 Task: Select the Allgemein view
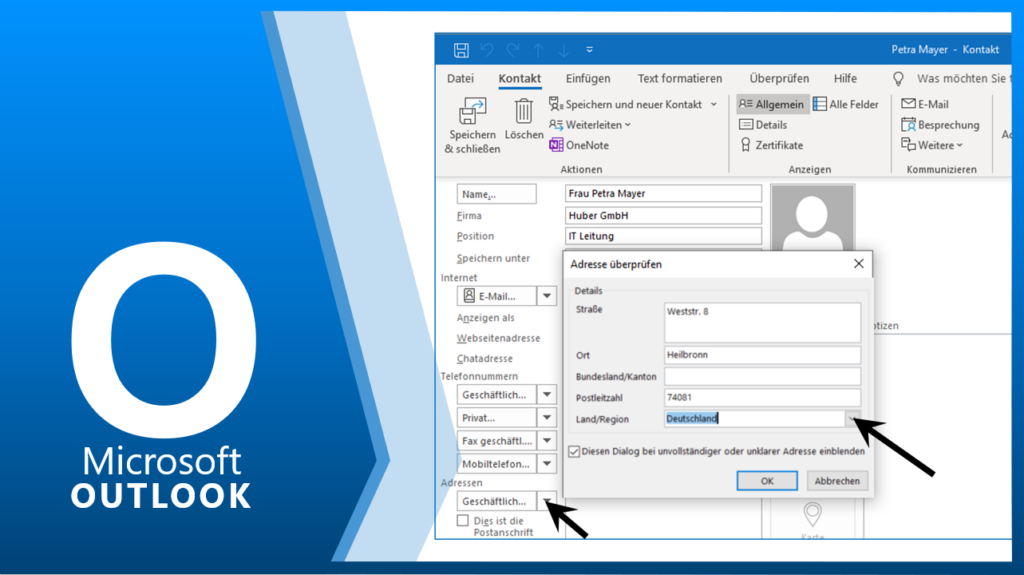772,104
